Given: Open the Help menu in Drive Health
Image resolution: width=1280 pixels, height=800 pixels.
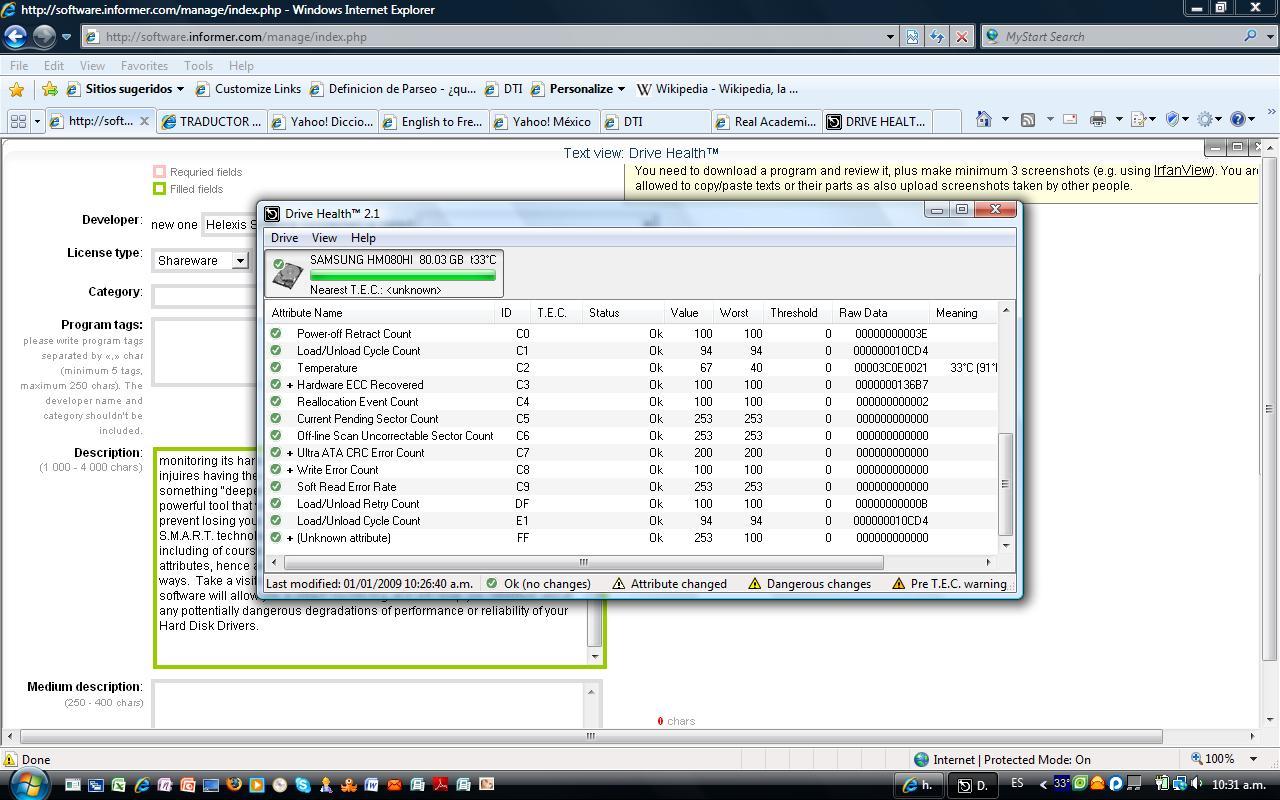Looking at the screenshot, I should pyautogui.click(x=363, y=238).
